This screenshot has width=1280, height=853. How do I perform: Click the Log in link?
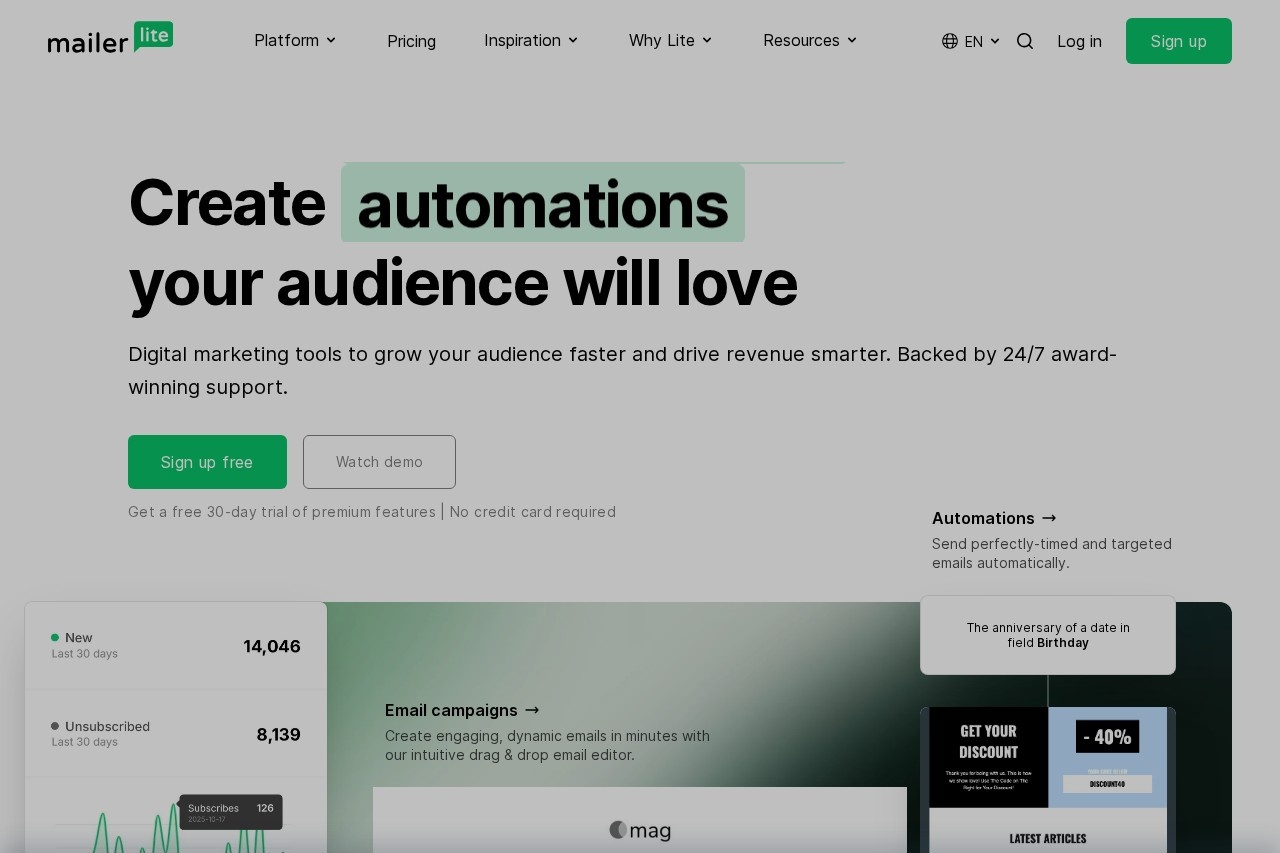(x=1079, y=41)
